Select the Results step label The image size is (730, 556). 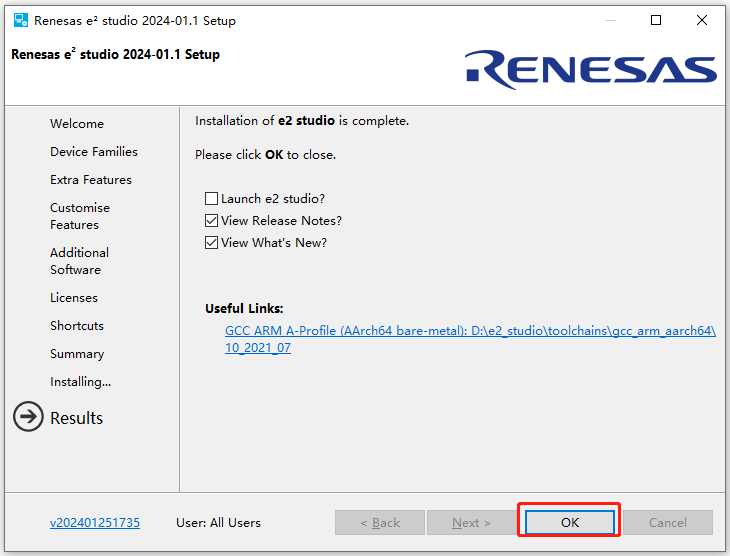(x=76, y=418)
